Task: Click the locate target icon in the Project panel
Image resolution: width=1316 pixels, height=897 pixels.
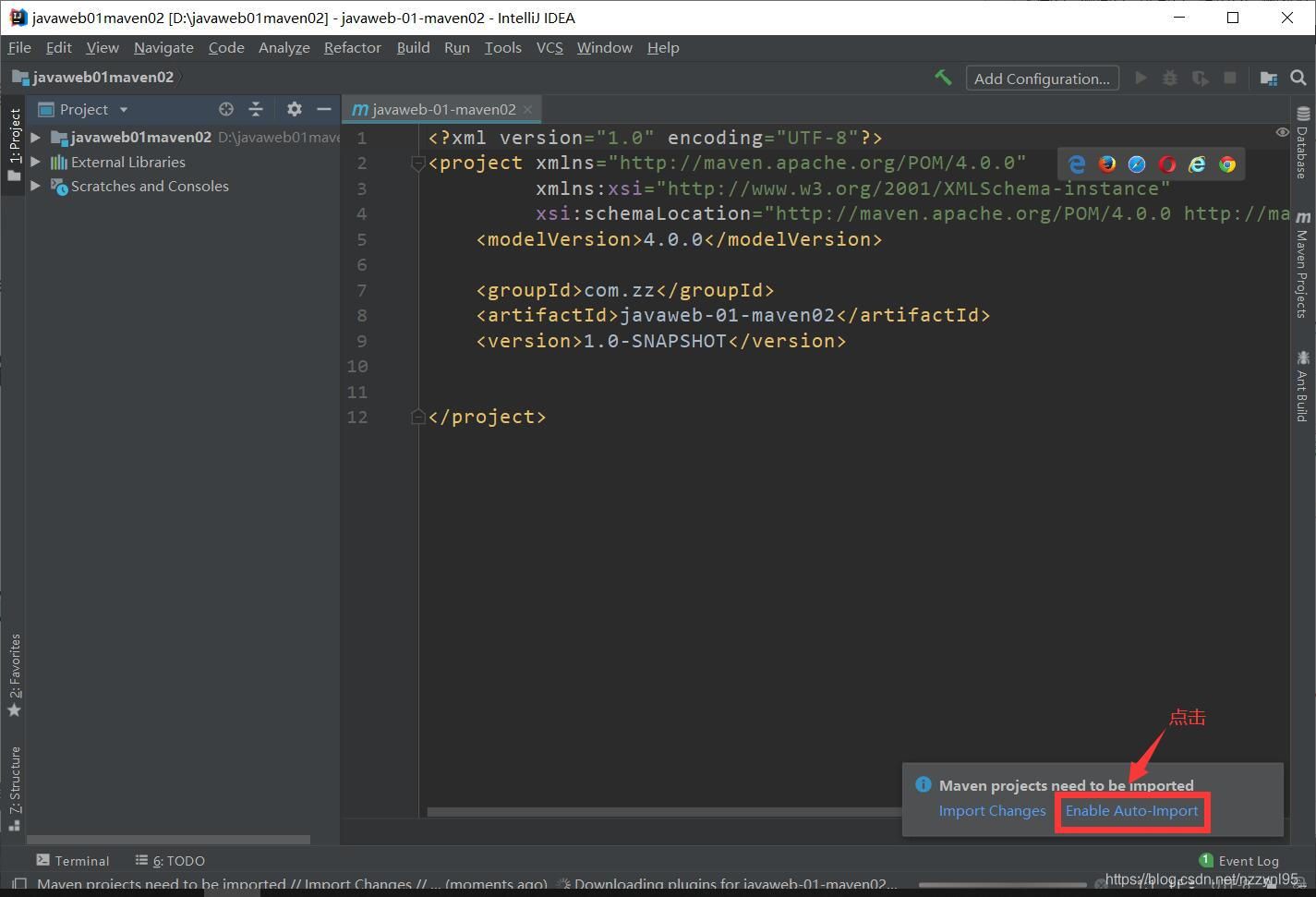Action: tap(225, 109)
